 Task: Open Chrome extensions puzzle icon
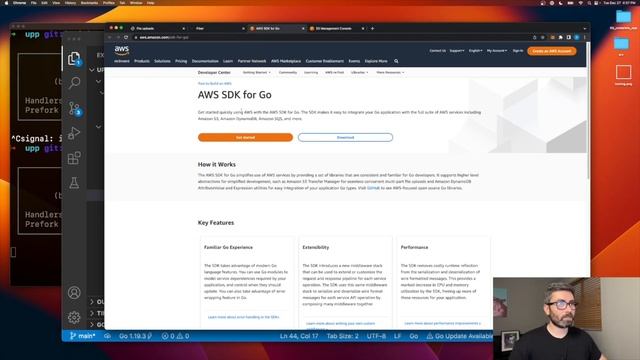click(x=561, y=37)
